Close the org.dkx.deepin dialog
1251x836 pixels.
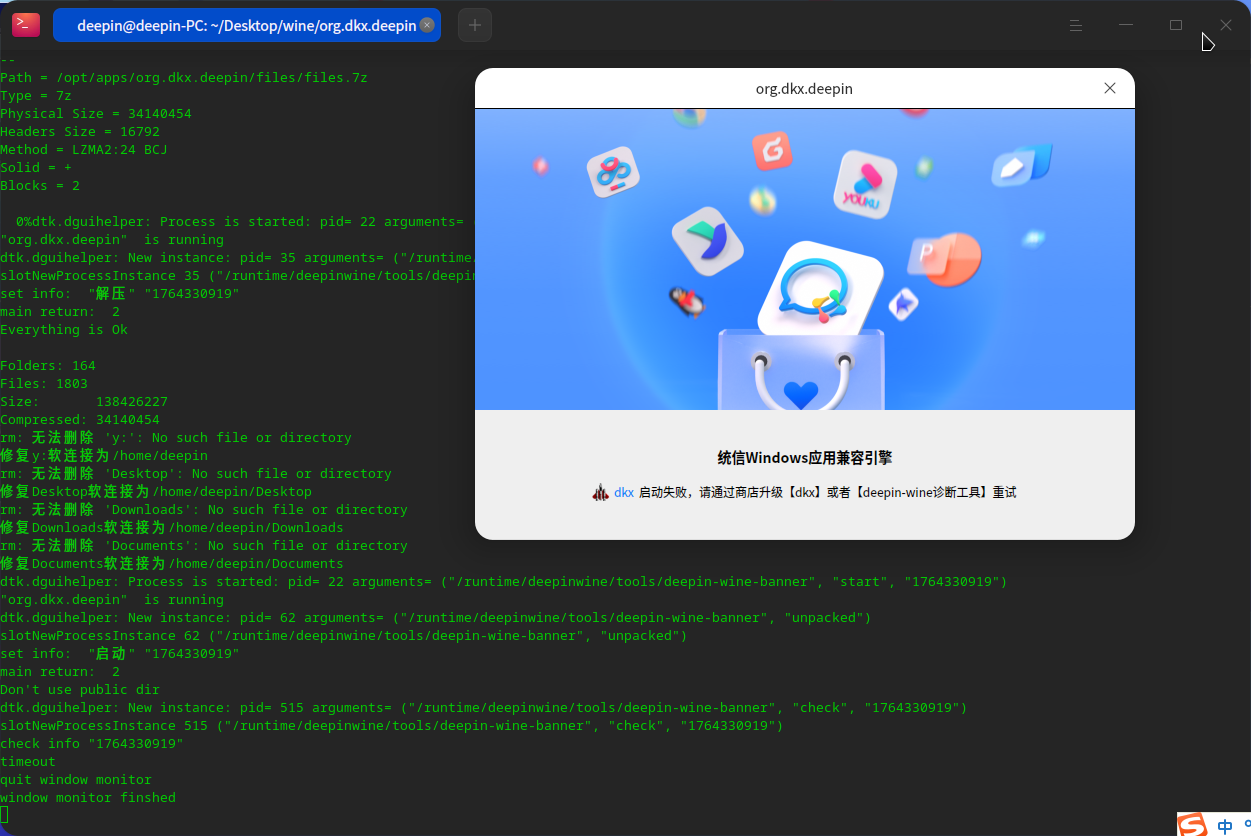(x=1110, y=88)
